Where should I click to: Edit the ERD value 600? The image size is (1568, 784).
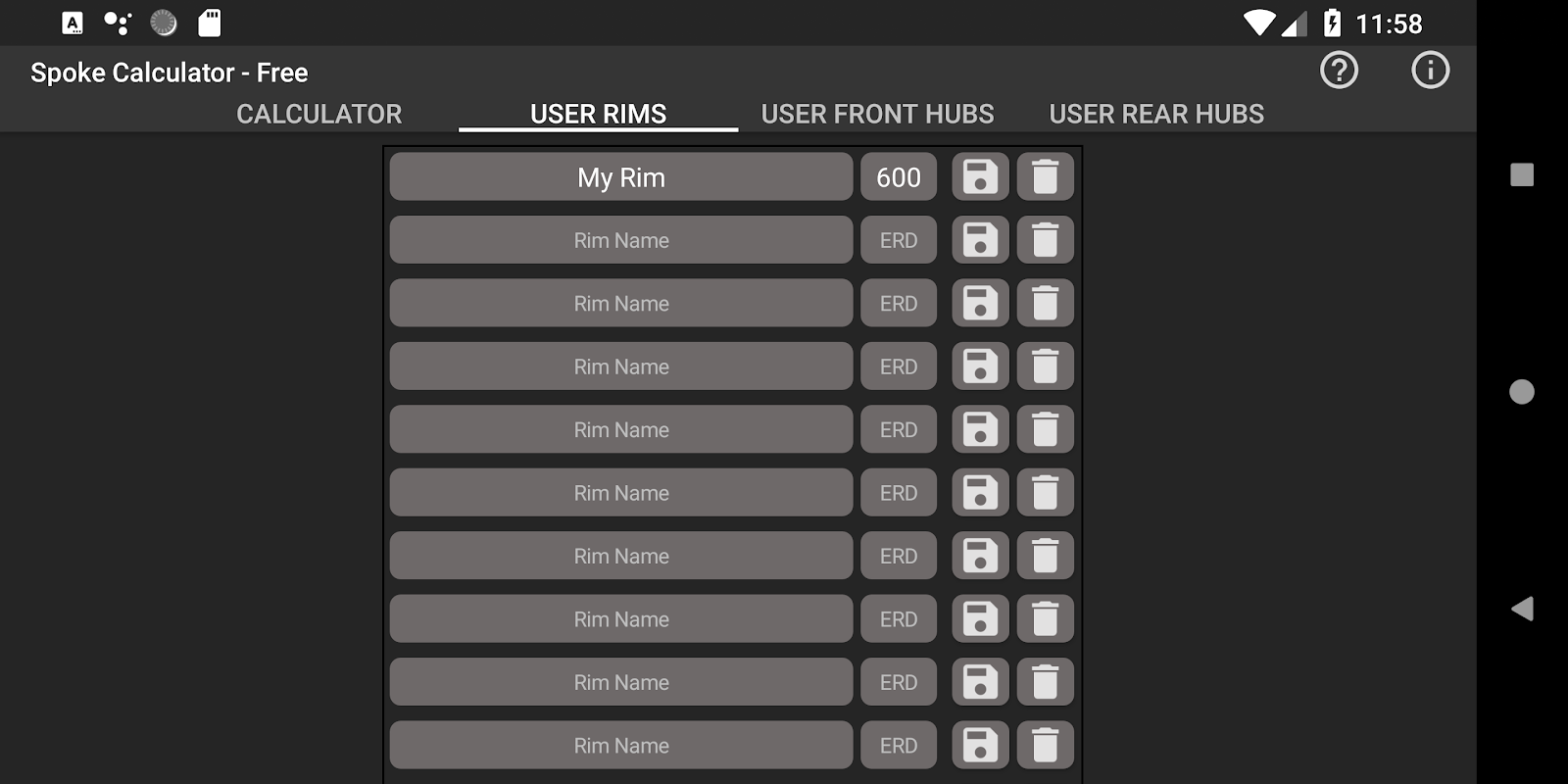tap(899, 176)
